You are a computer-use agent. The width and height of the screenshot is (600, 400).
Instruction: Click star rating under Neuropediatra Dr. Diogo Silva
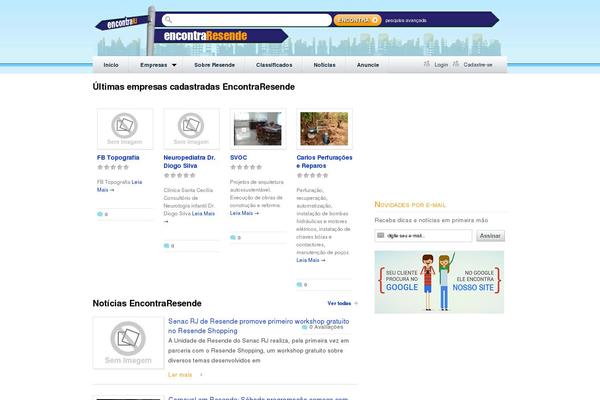point(179,175)
